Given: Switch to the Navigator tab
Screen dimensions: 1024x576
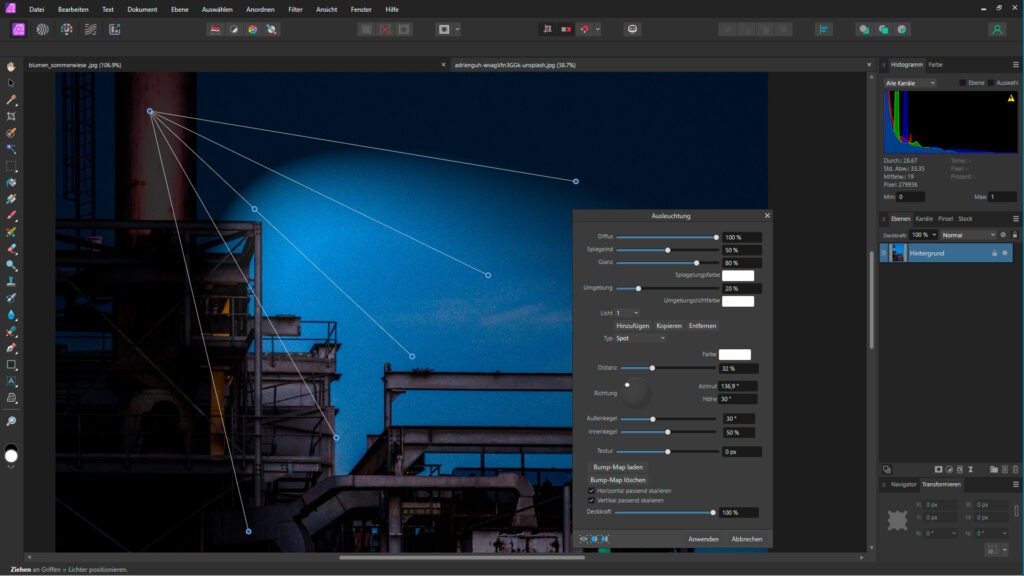Looking at the screenshot, I should coord(904,485).
